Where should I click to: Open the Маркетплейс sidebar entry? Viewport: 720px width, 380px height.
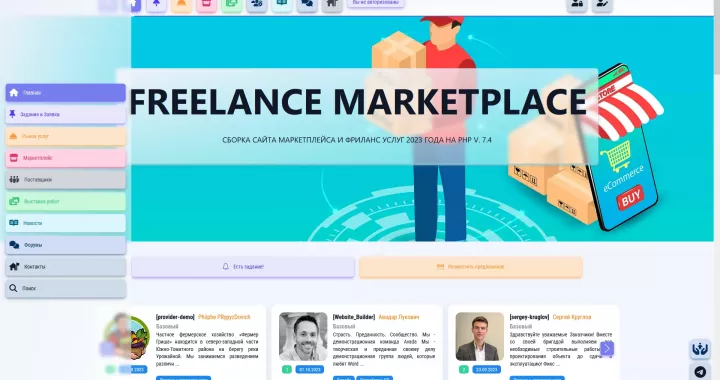coord(65,158)
